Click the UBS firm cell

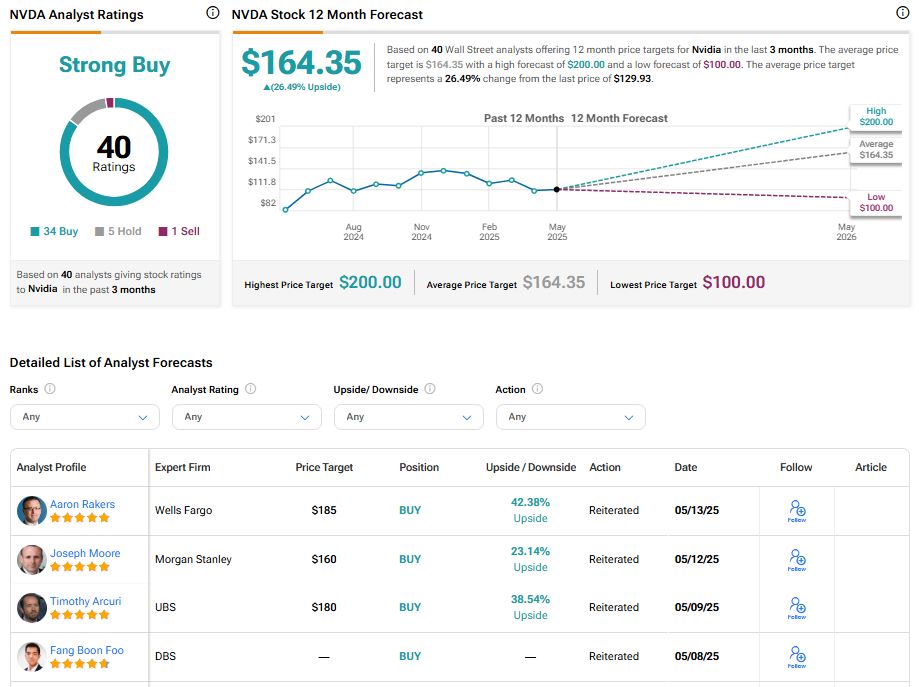(165, 608)
